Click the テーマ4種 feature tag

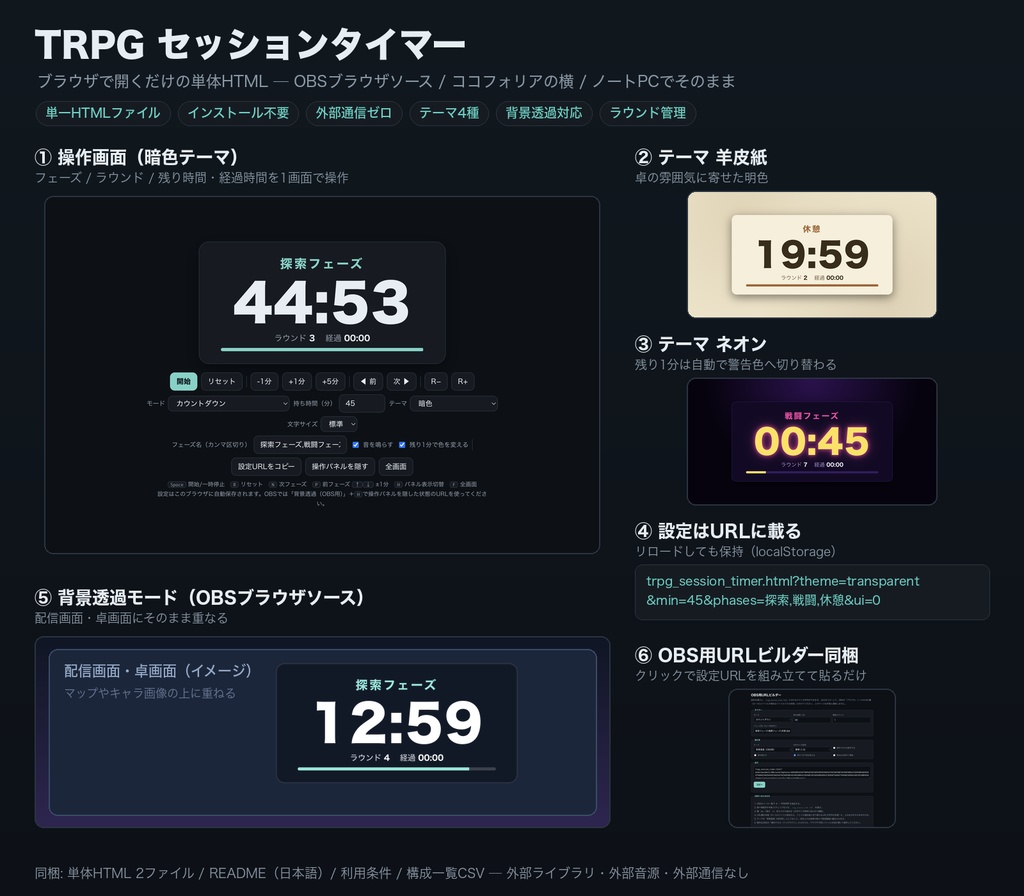[x=449, y=113]
